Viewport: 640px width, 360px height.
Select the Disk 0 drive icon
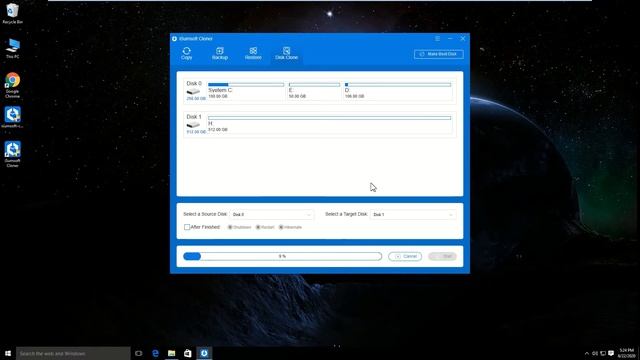[193, 92]
